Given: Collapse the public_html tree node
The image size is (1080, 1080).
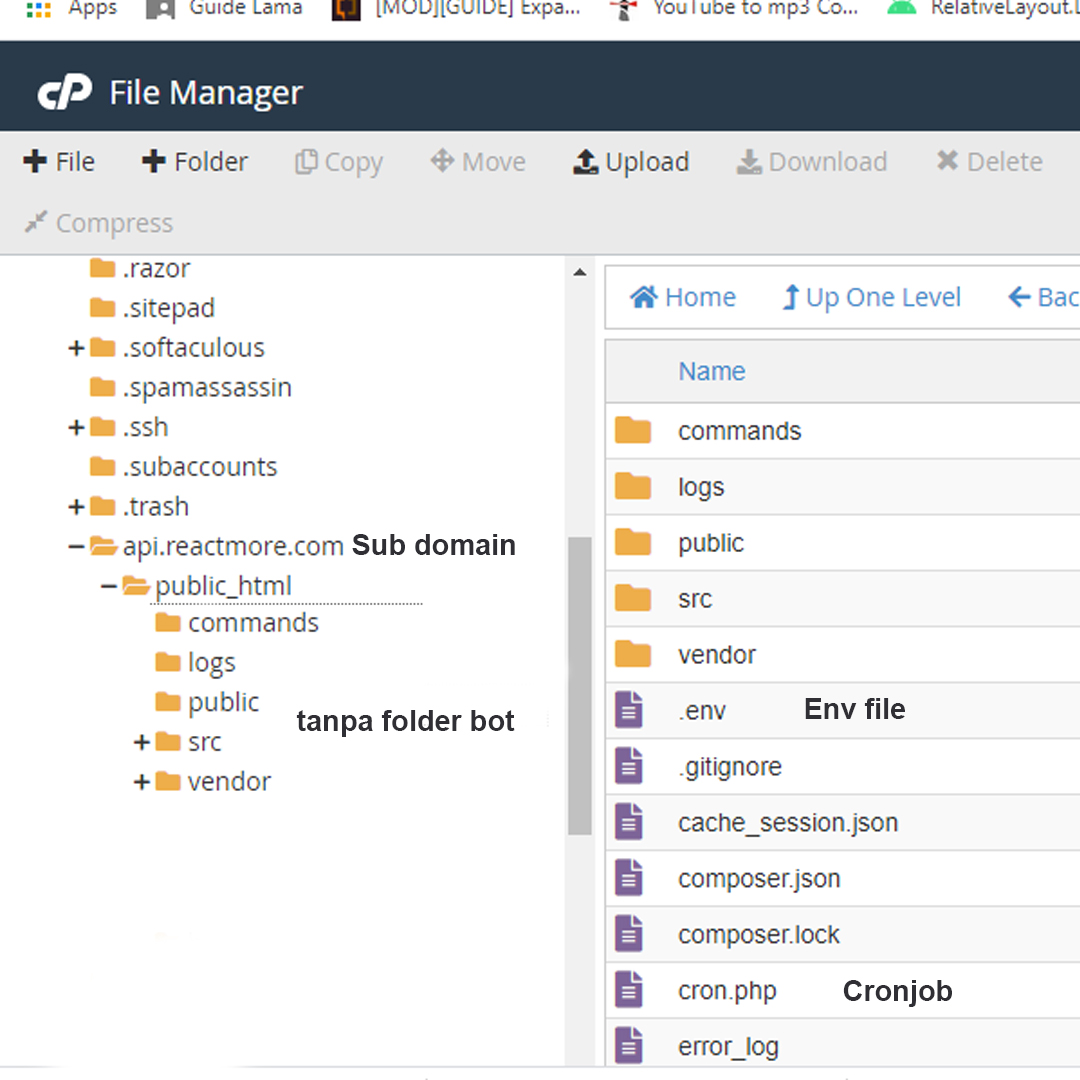Looking at the screenshot, I should [x=109, y=586].
